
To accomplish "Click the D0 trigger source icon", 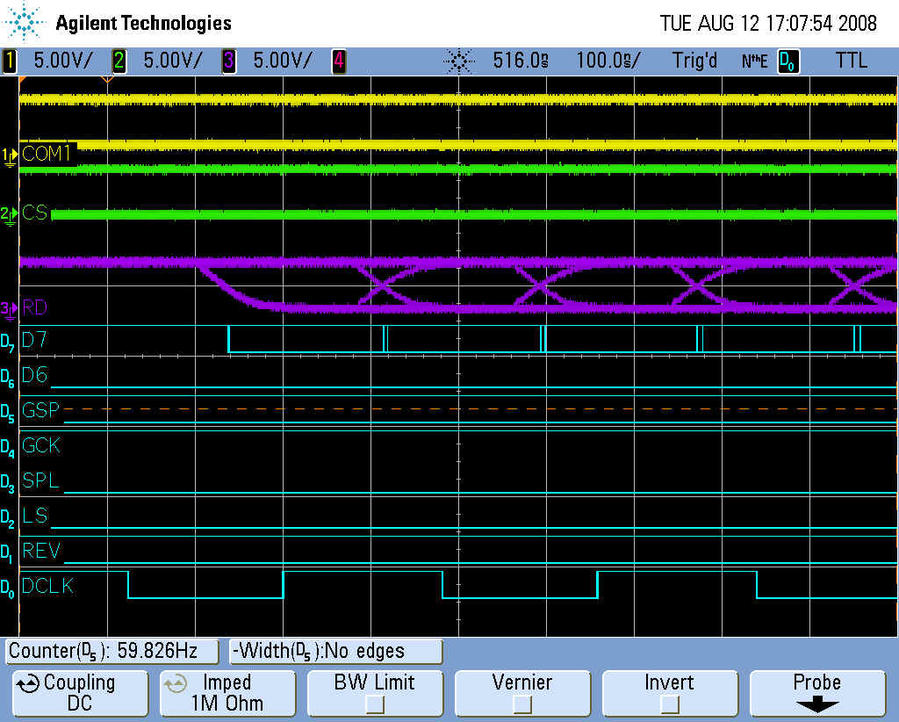I will click(787, 61).
